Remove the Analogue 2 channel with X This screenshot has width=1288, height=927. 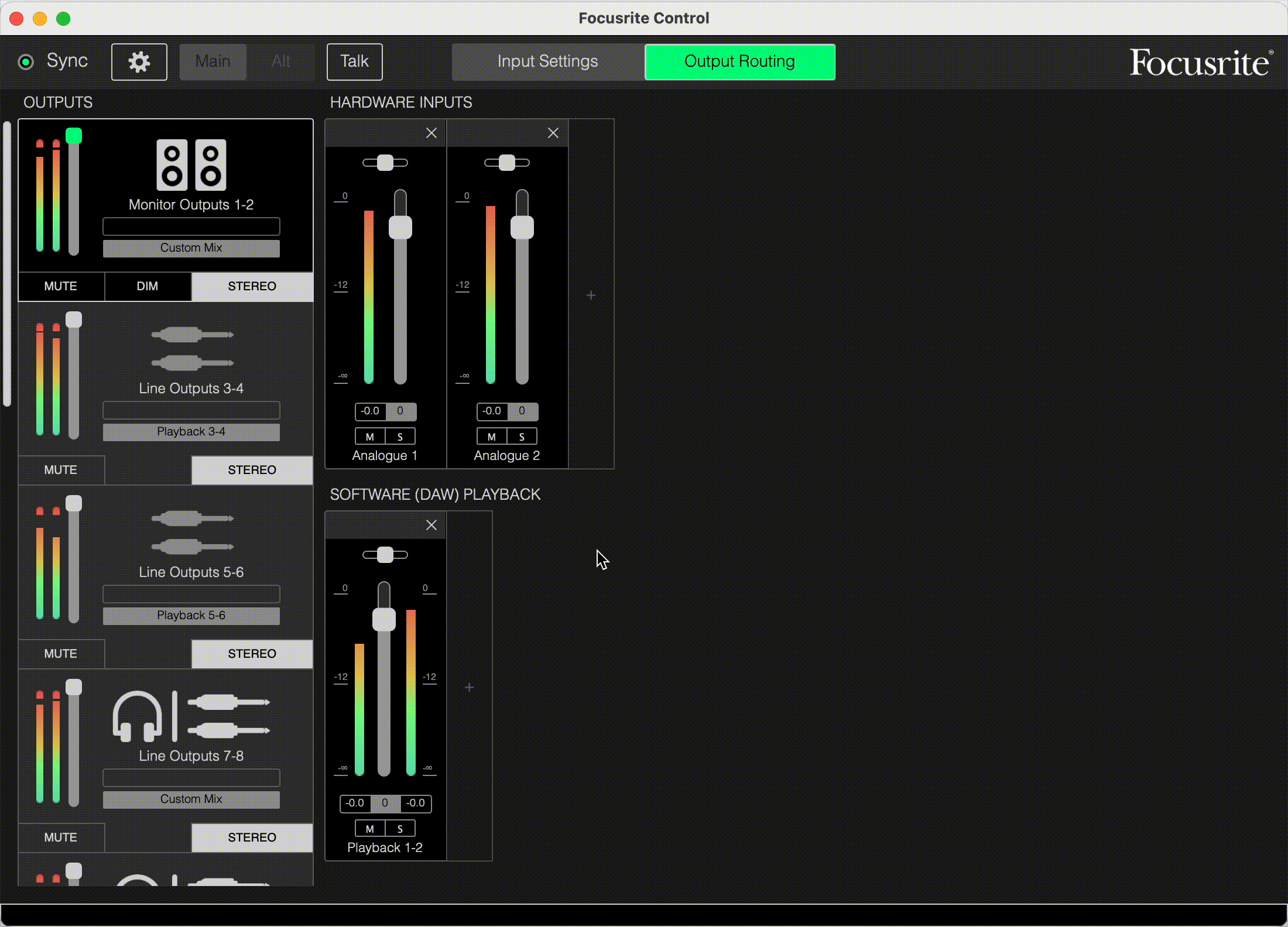pyautogui.click(x=553, y=133)
